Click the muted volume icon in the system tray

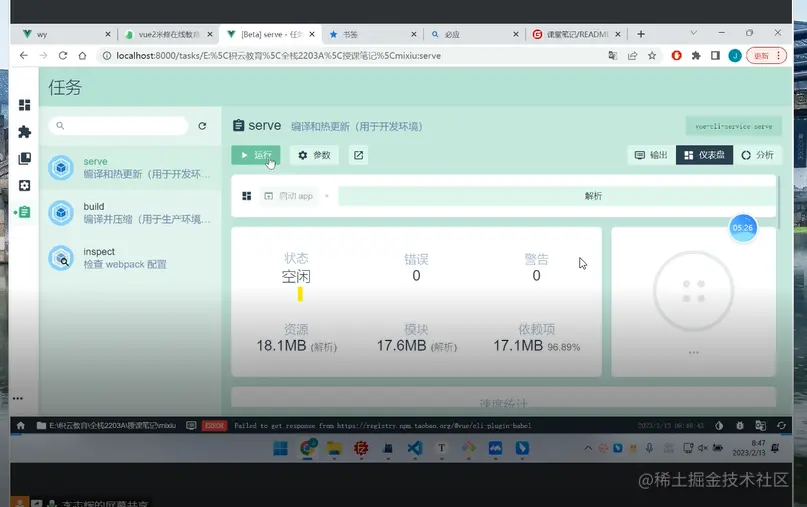tap(703, 448)
